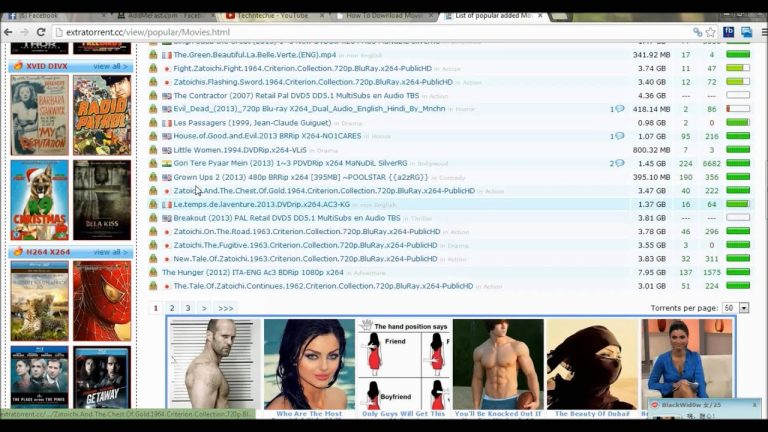Click download icon for New.Tale.Of.Zatoichi row
Image resolution: width=768 pixels, height=432 pixels.
(153, 259)
